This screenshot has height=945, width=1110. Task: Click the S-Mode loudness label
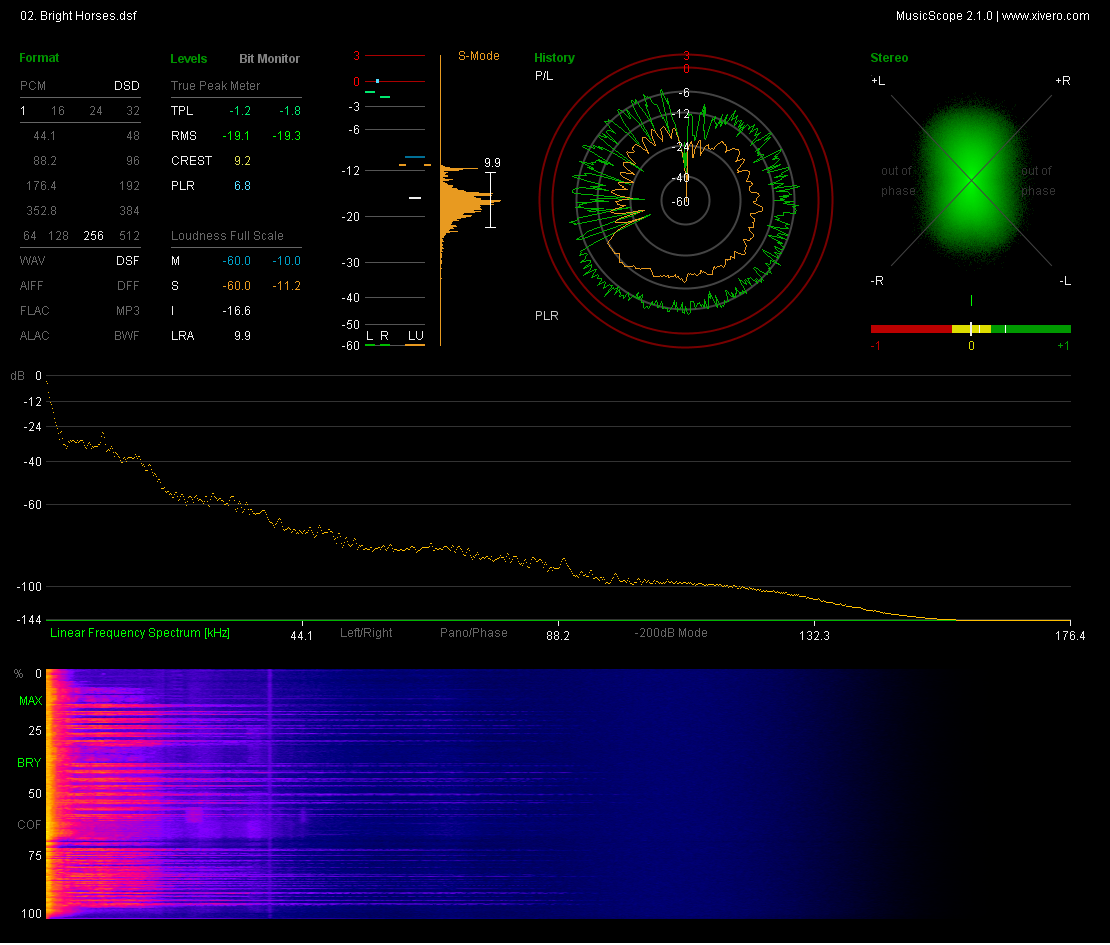(x=478, y=56)
